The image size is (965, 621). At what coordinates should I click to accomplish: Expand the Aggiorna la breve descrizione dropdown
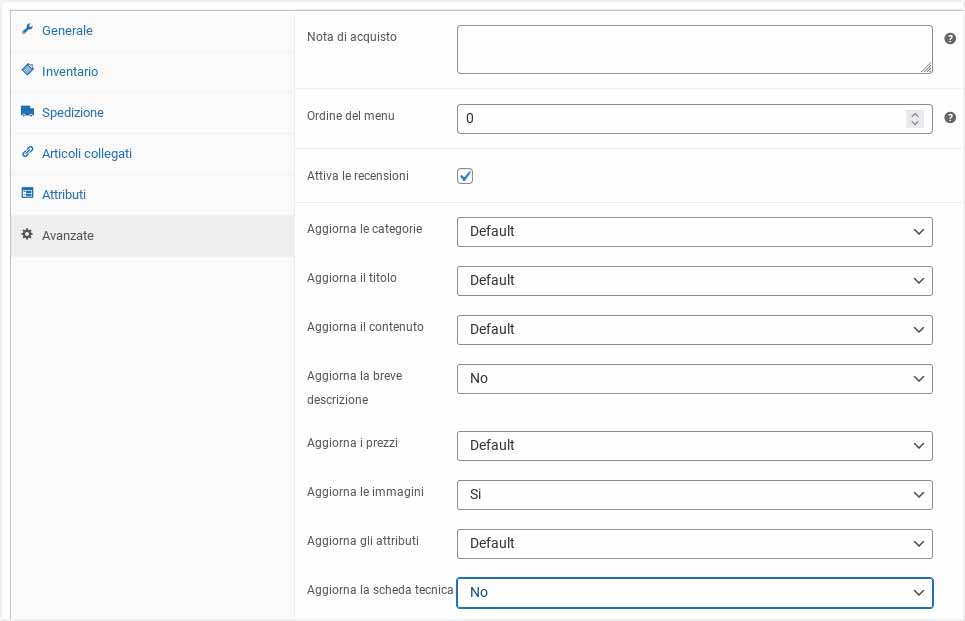(694, 378)
